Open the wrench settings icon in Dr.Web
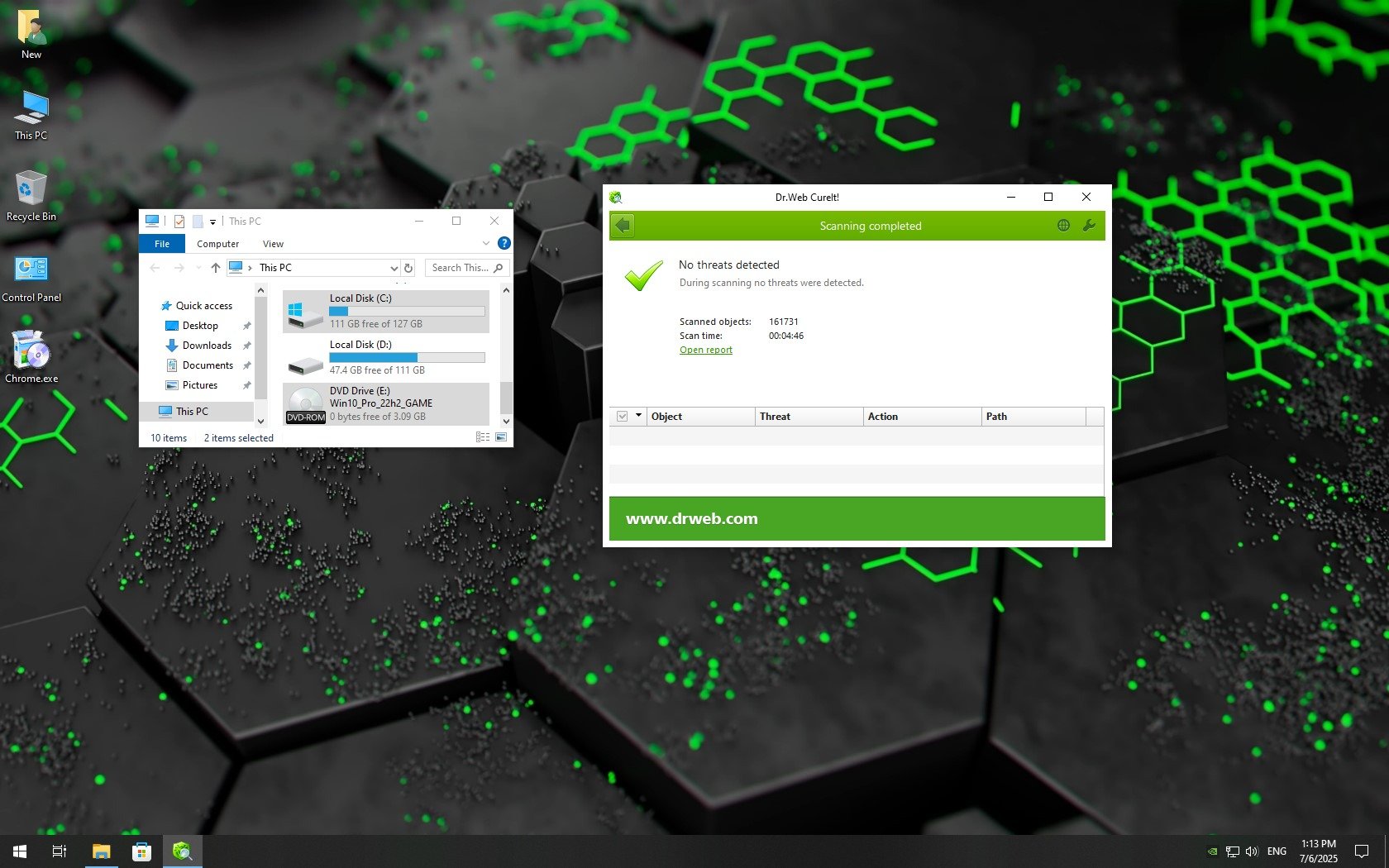This screenshot has width=1389, height=868. pyautogui.click(x=1089, y=226)
